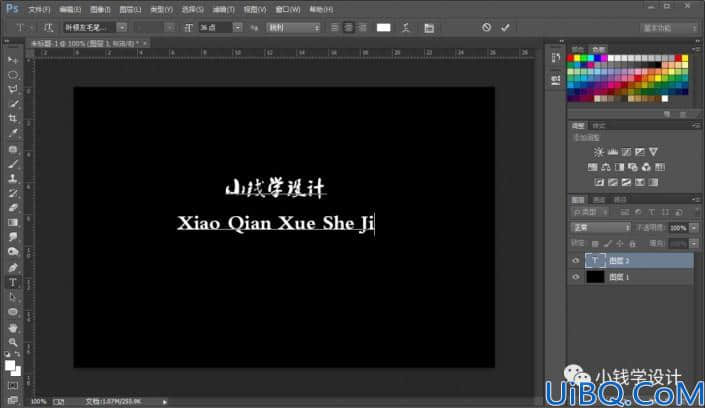
Task: Select the red swatch in Swatches panel
Action: (x=571, y=58)
